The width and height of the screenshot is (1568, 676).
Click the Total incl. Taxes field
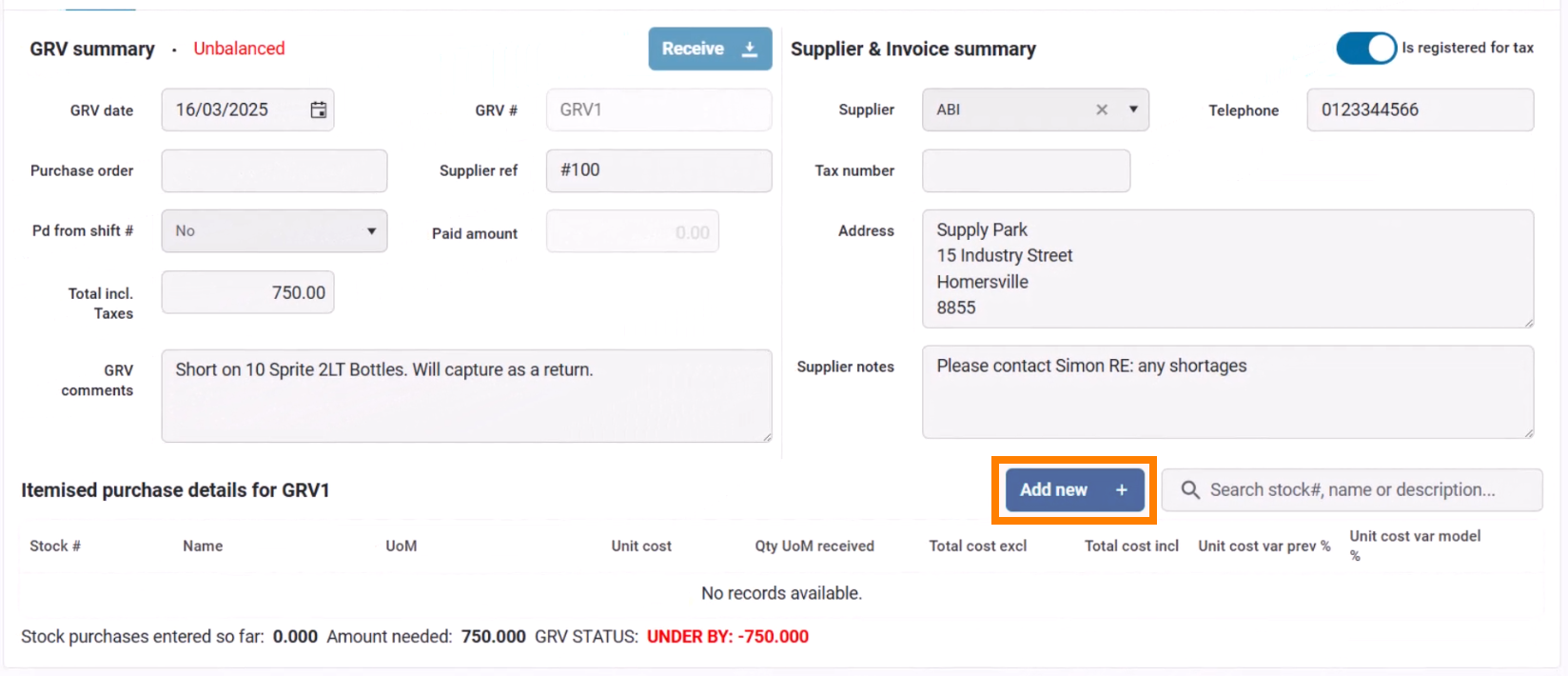pos(247,292)
